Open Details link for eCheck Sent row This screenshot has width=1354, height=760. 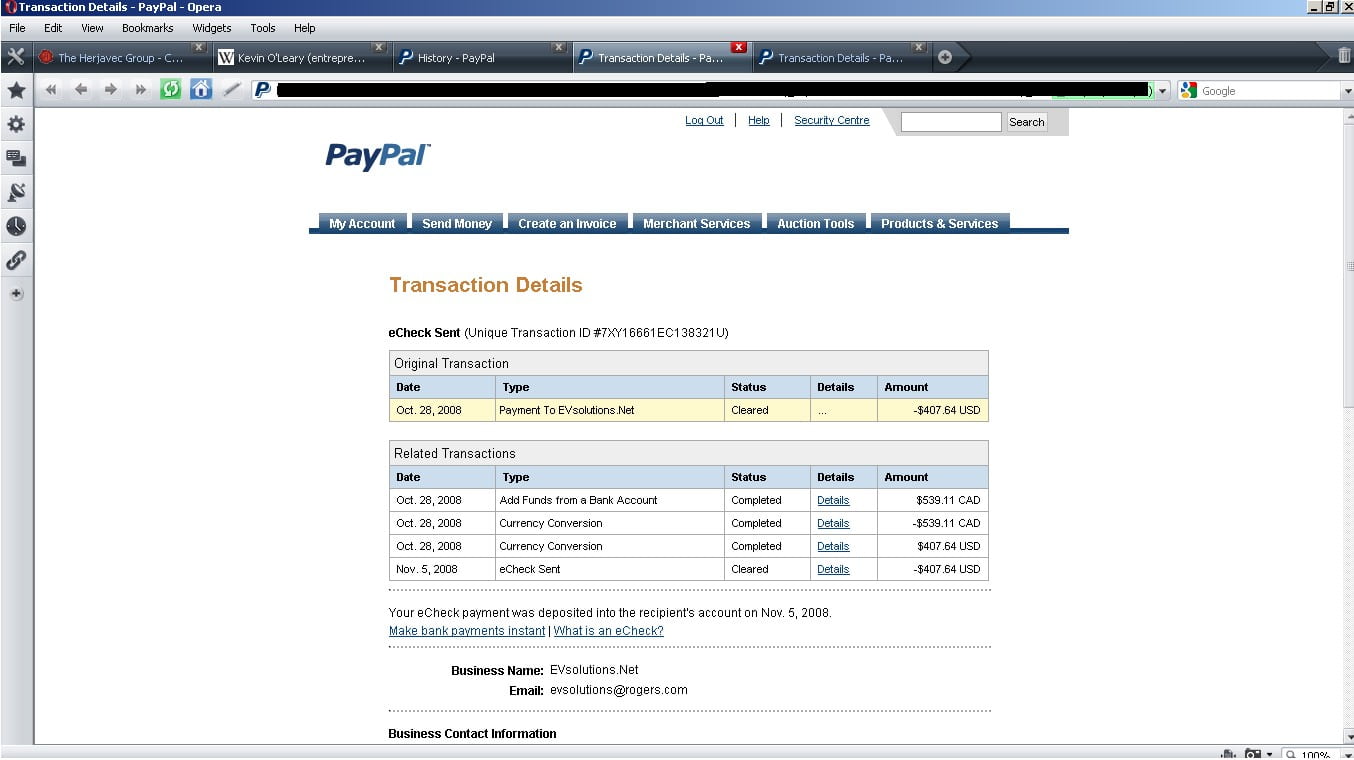pos(833,569)
